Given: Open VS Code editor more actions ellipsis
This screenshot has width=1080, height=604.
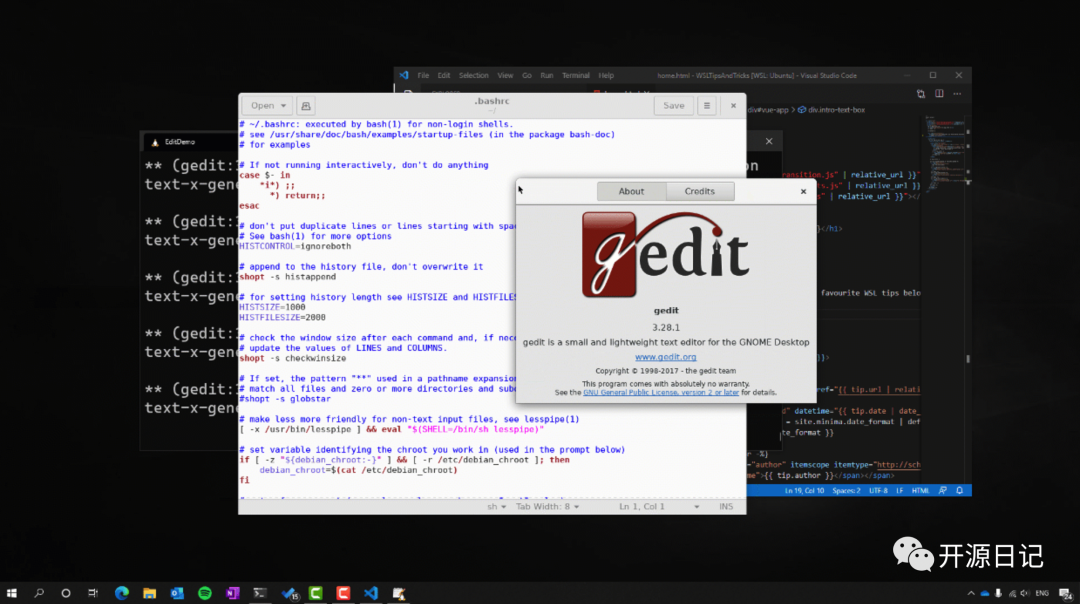Looking at the screenshot, I should (x=957, y=94).
